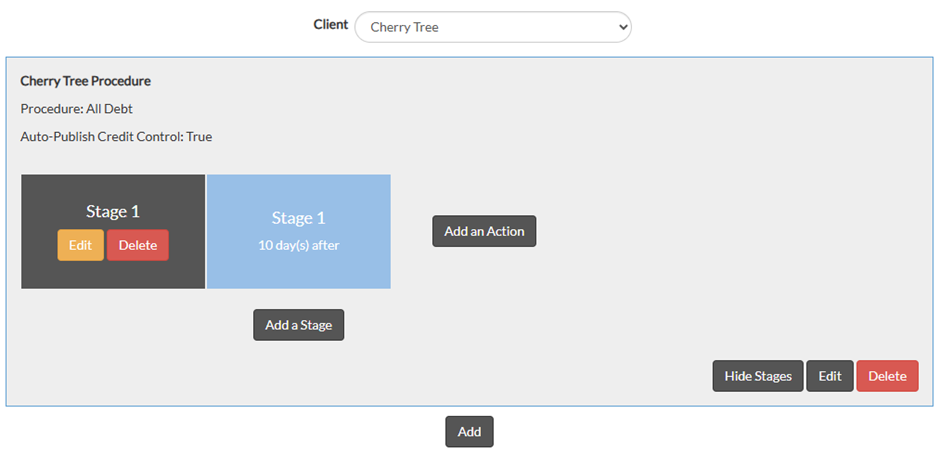The image size is (940, 453).
Task: Delete the procedure with the bottom-right Delete button
Action: pos(887,376)
